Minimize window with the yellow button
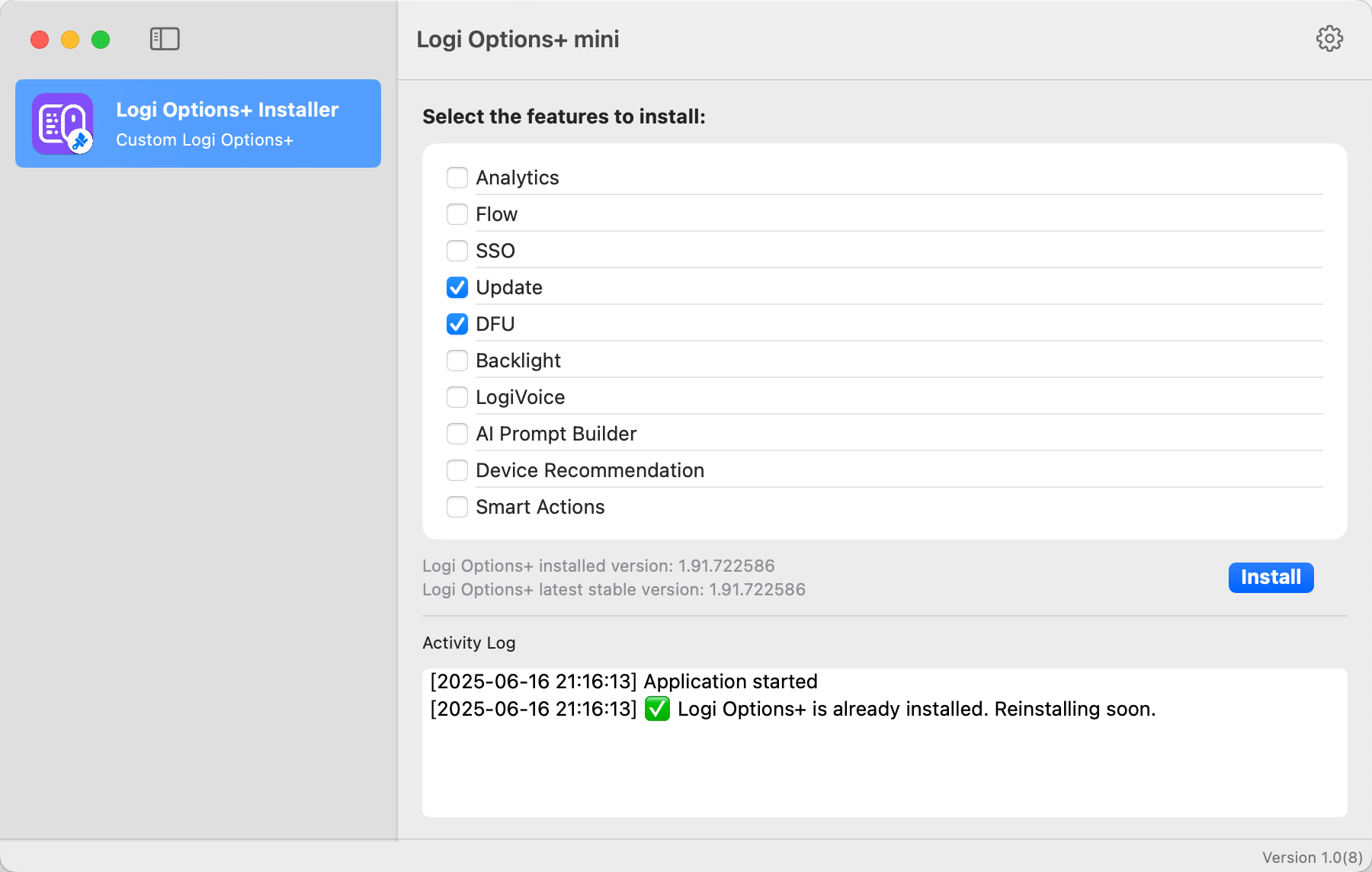Screen dimensions: 1372x872 click(70, 40)
